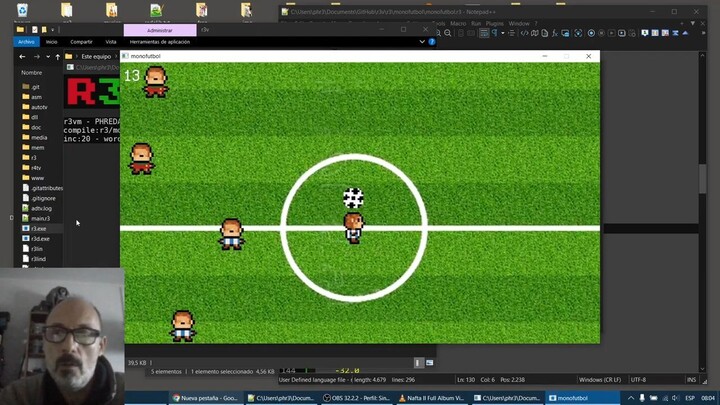Switch Explorer to details view icon
720x405 pixels.
417,363
